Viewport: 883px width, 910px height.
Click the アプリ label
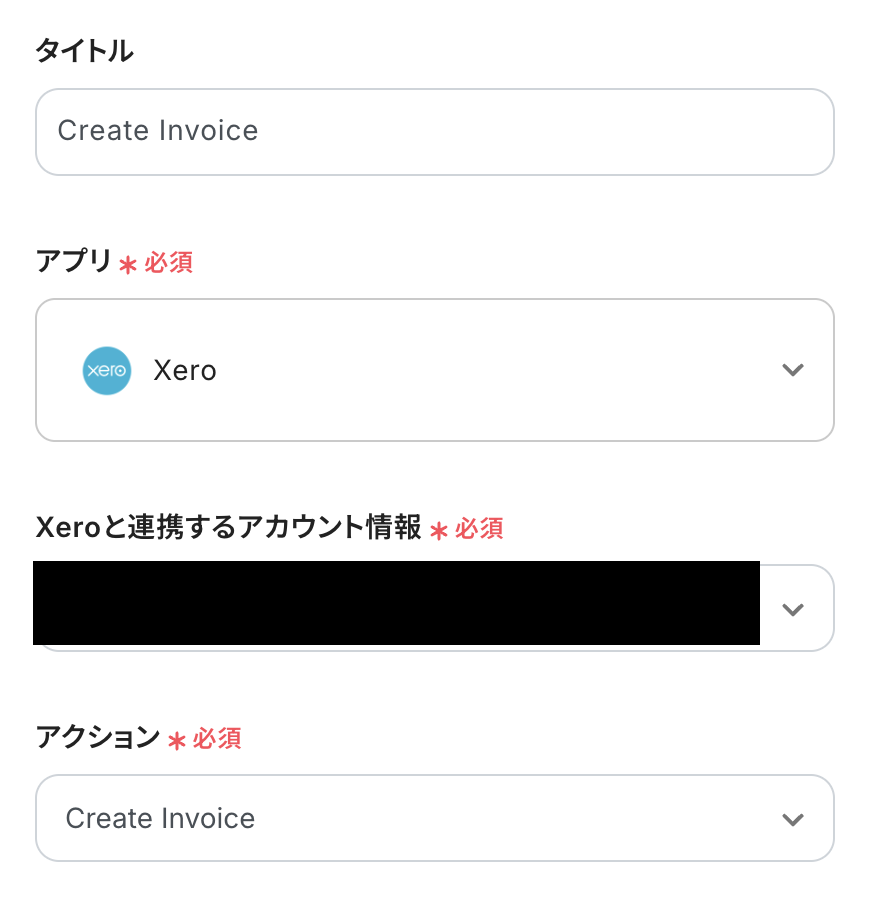(x=73, y=262)
